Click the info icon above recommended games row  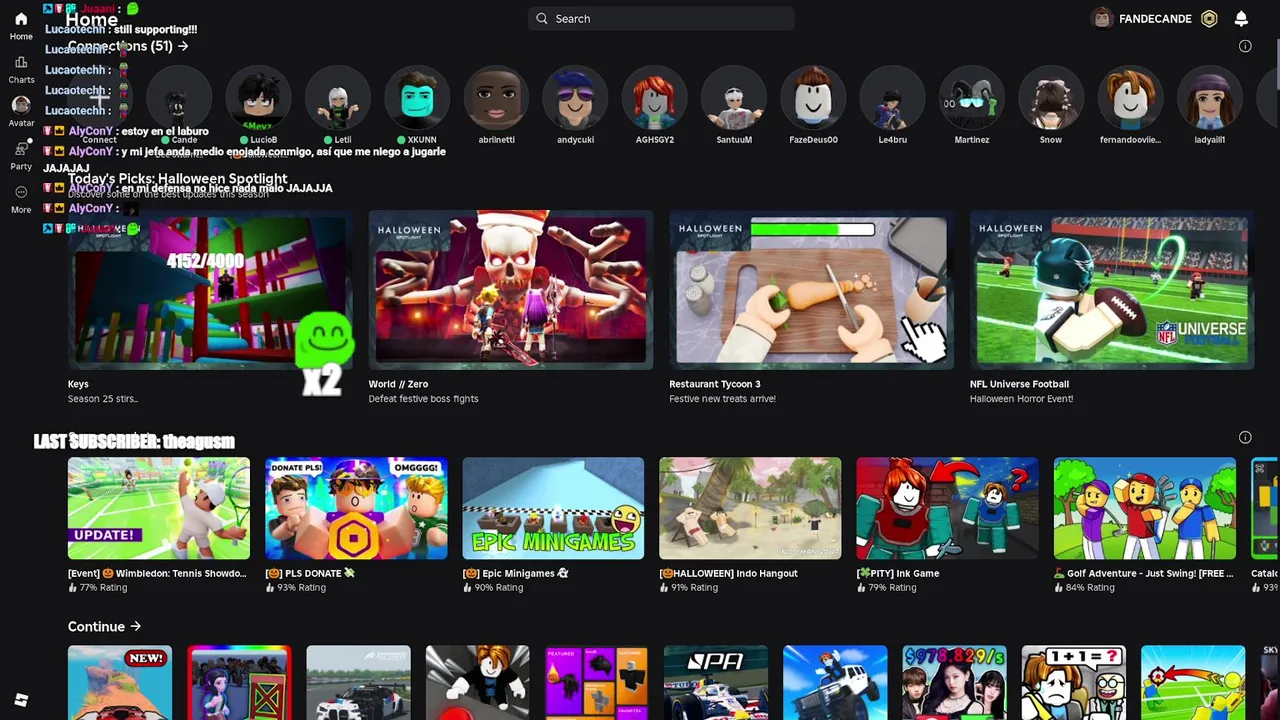point(1245,437)
